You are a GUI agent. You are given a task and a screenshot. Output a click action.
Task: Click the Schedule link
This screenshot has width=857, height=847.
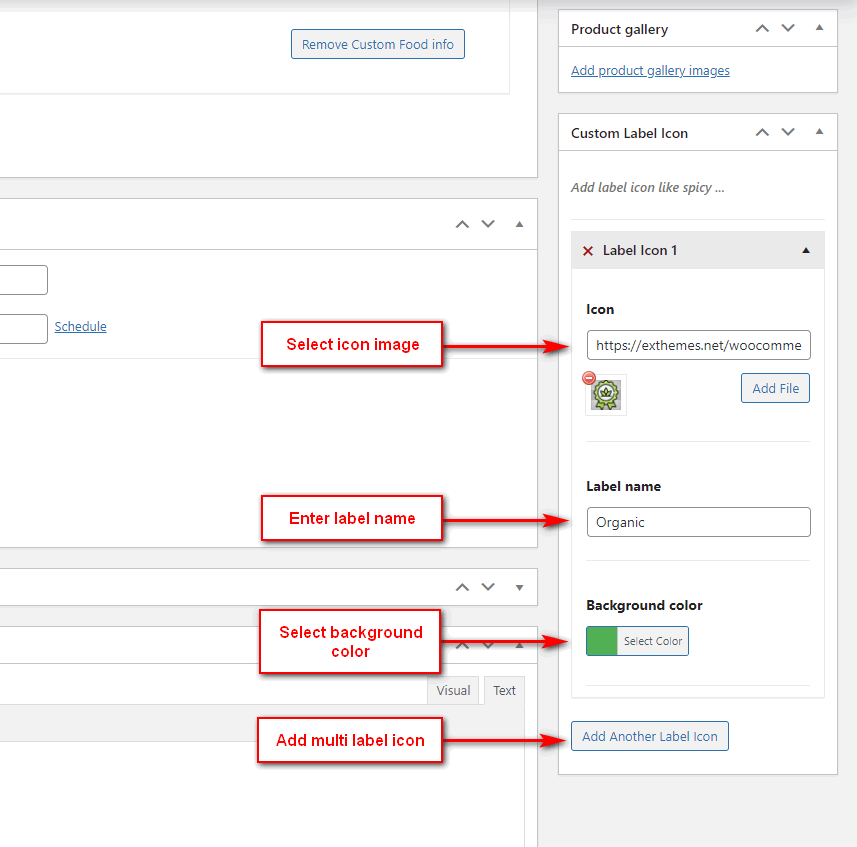(x=80, y=327)
